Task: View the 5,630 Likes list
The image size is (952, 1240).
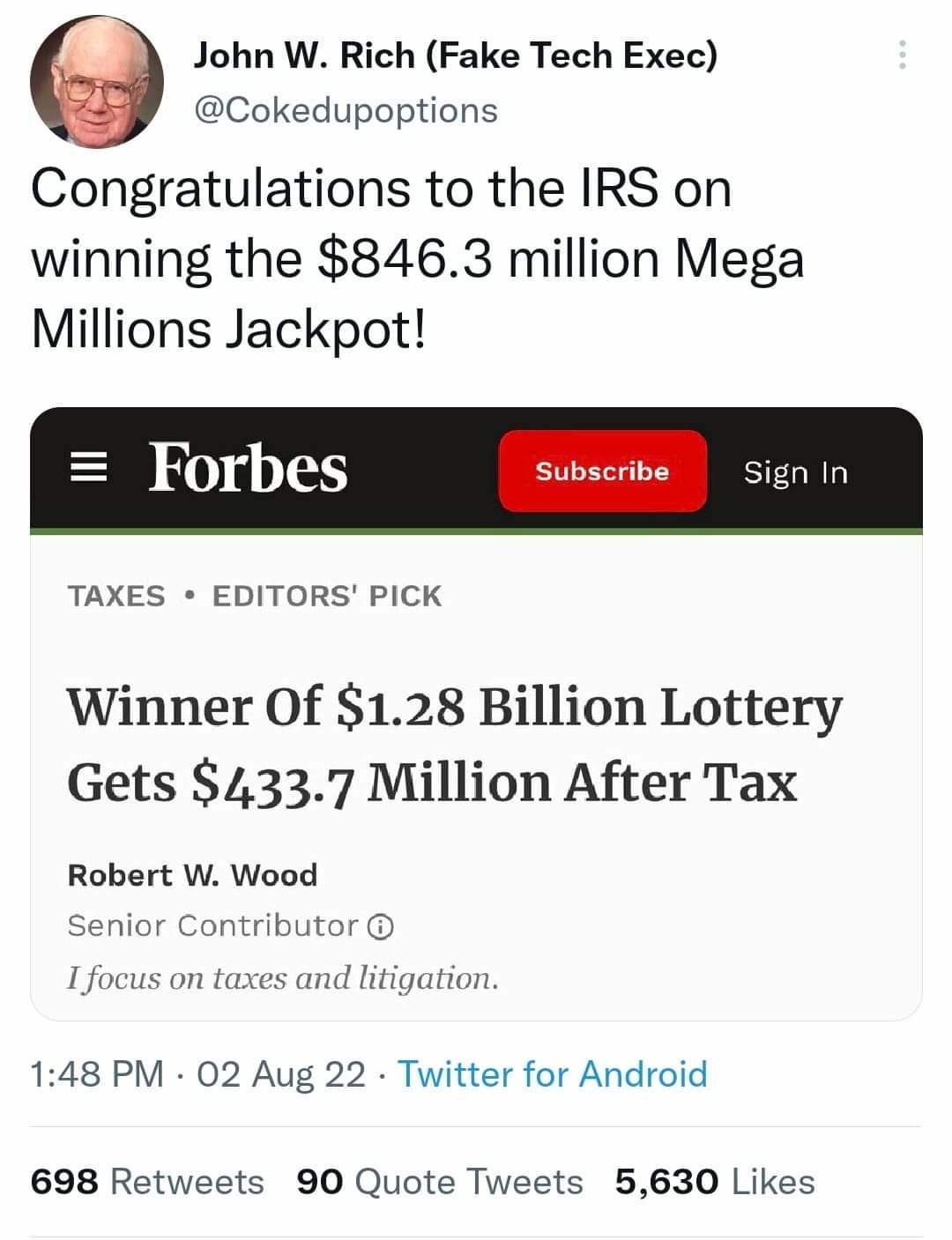Action: click(712, 1181)
